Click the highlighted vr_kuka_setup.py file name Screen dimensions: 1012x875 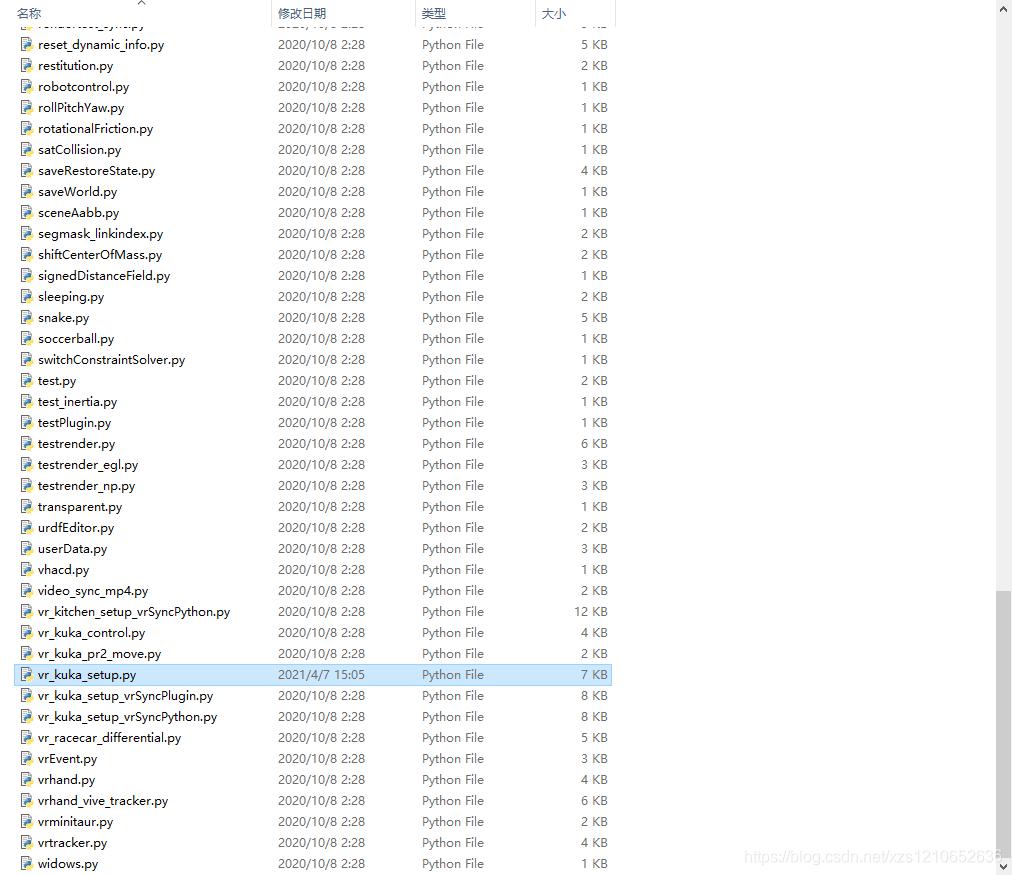point(86,674)
